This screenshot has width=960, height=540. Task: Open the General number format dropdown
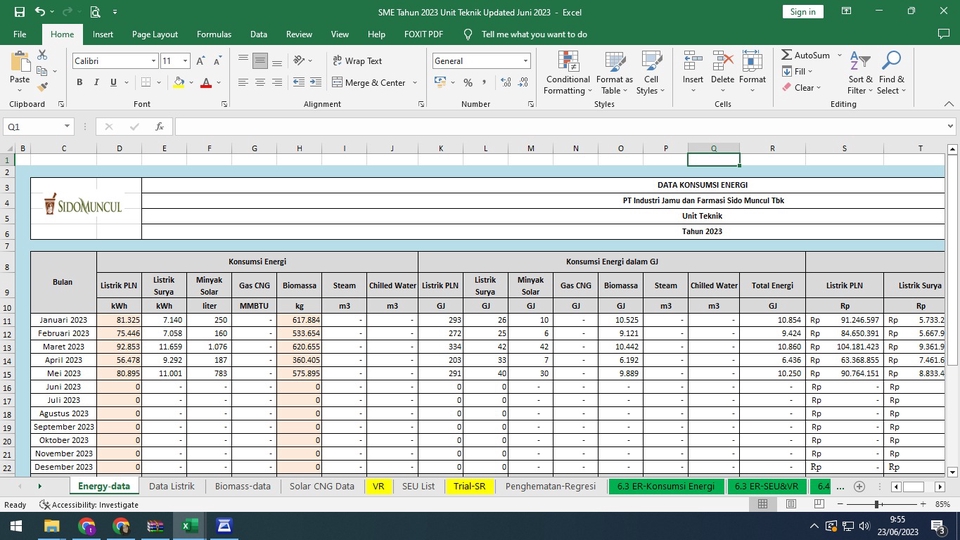click(x=525, y=61)
